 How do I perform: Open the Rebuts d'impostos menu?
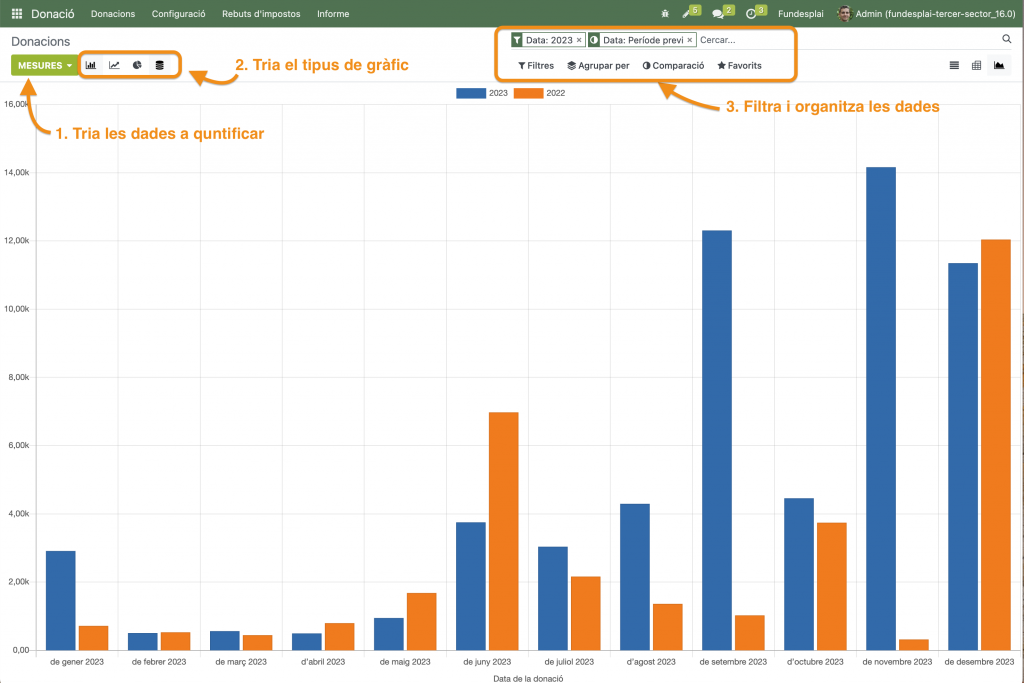[x=260, y=14]
